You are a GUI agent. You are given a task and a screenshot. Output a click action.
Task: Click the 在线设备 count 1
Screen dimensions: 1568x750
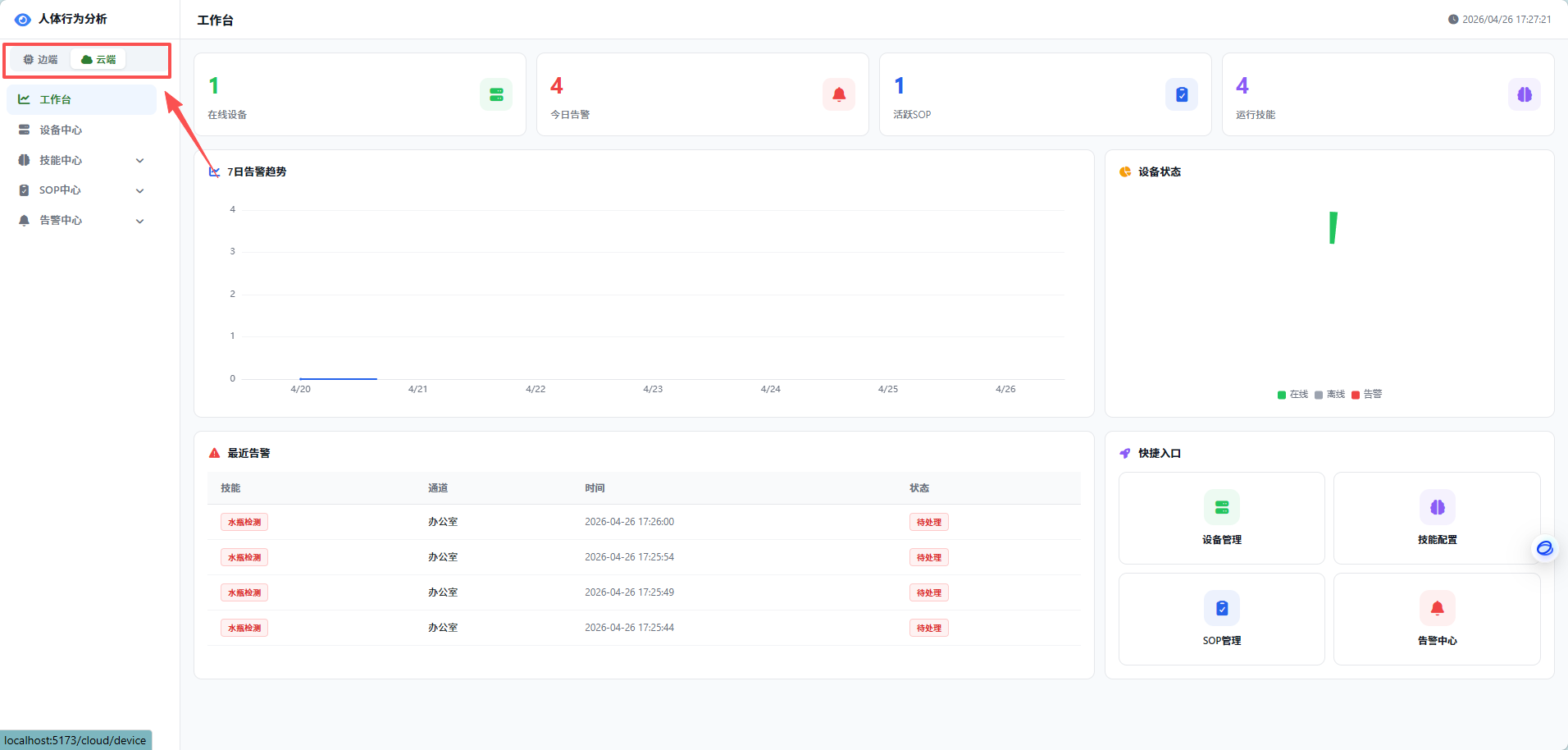(x=214, y=85)
